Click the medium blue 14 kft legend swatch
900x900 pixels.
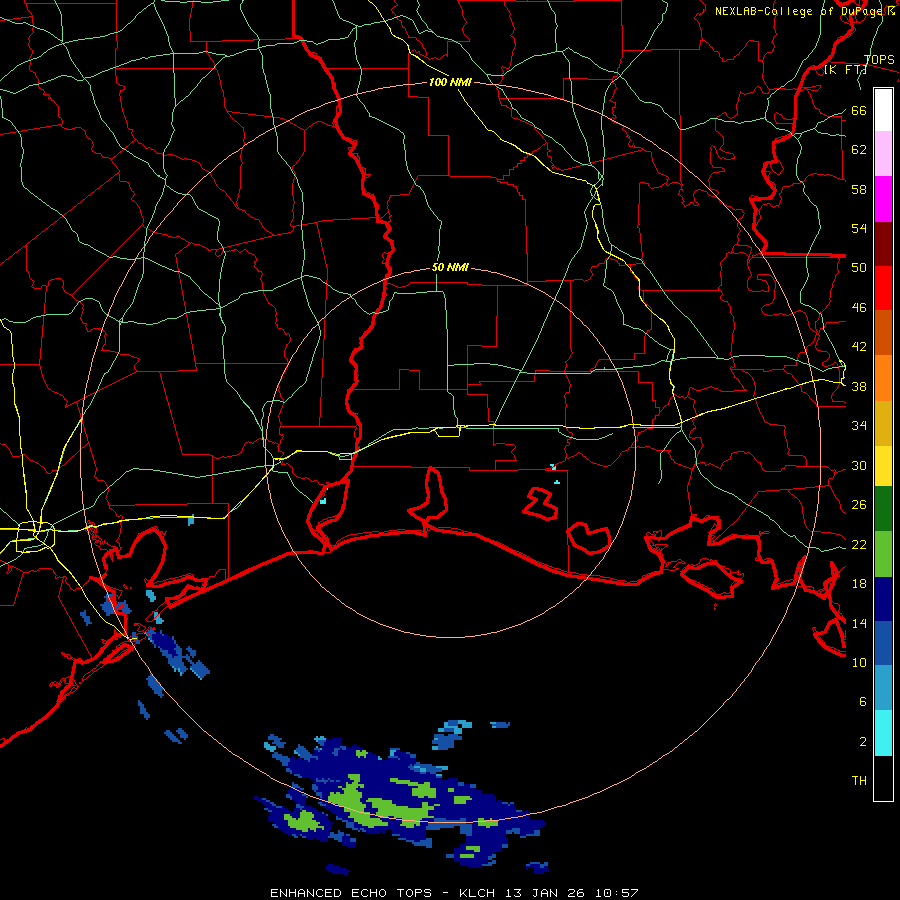(883, 643)
